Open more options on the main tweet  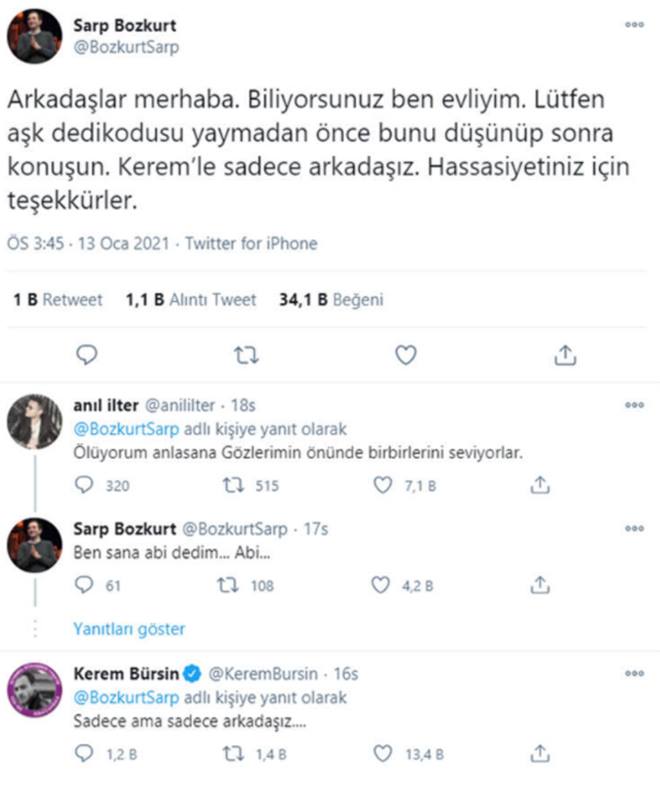pos(634,25)
